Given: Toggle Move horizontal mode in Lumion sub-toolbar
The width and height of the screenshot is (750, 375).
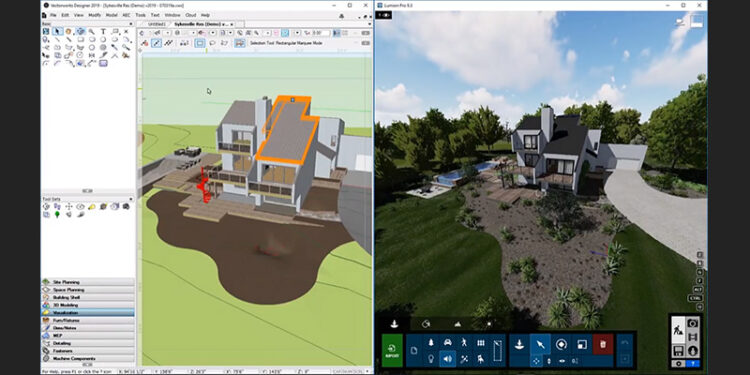Looking at the screenshot, I should 562,361.
